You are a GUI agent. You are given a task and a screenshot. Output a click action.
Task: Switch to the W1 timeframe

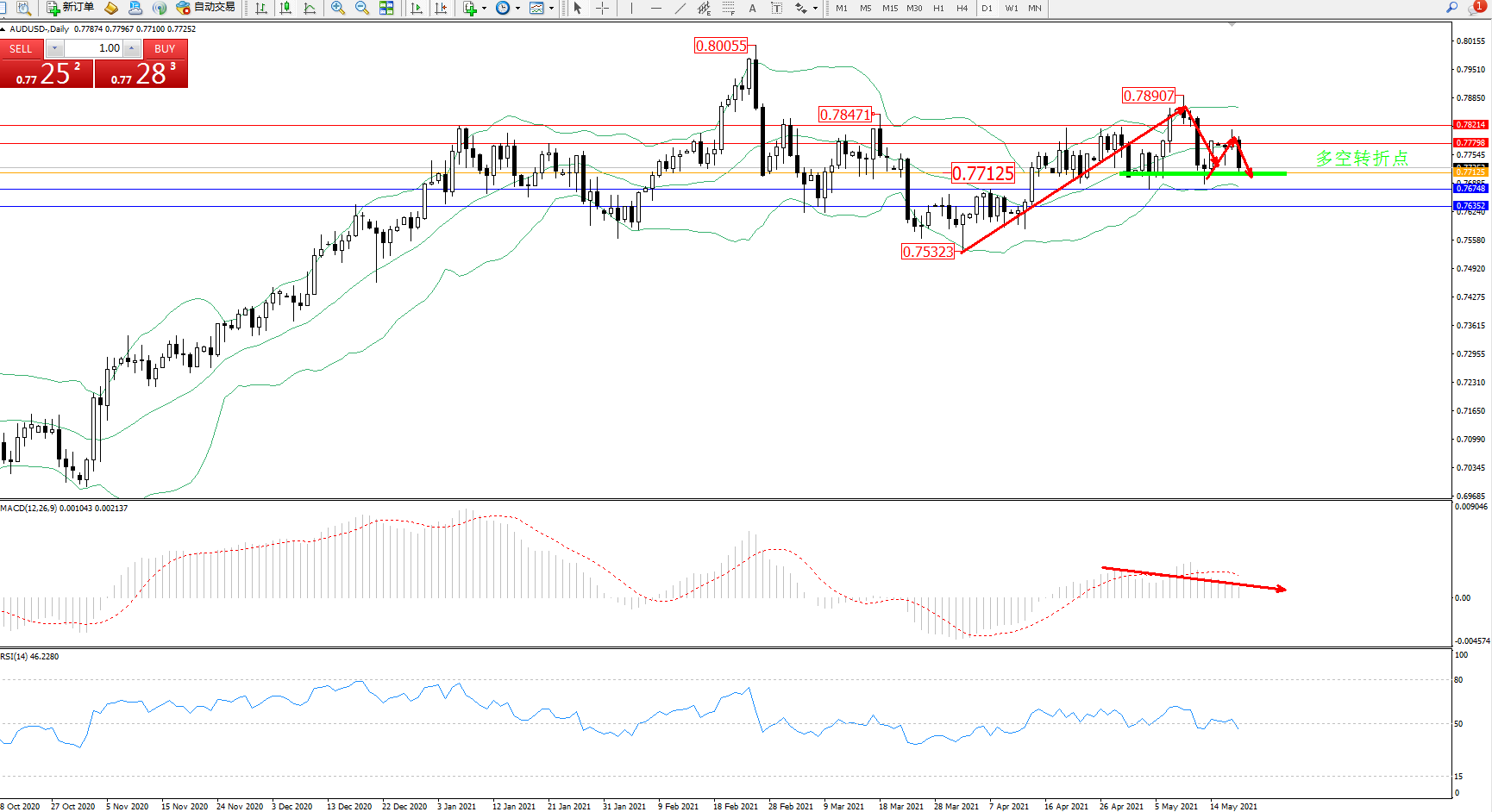[1011, 8]
